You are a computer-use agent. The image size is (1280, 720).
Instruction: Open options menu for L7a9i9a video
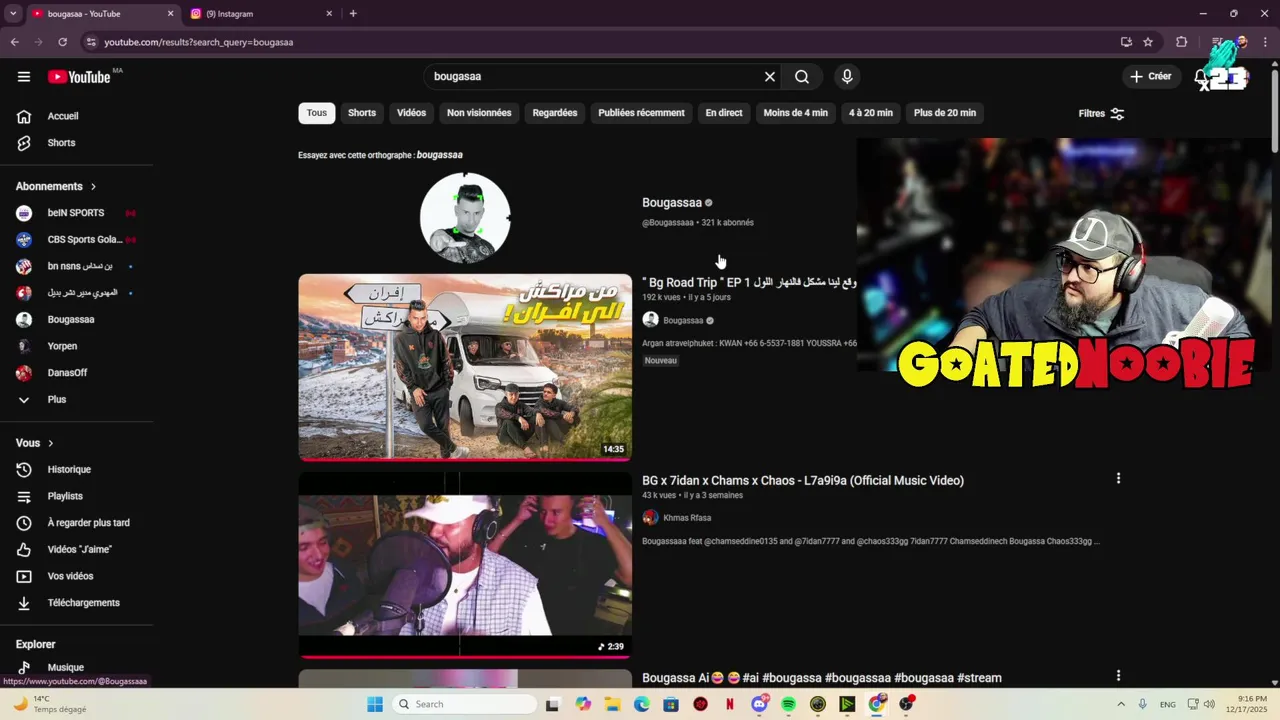pos(1118,479)
